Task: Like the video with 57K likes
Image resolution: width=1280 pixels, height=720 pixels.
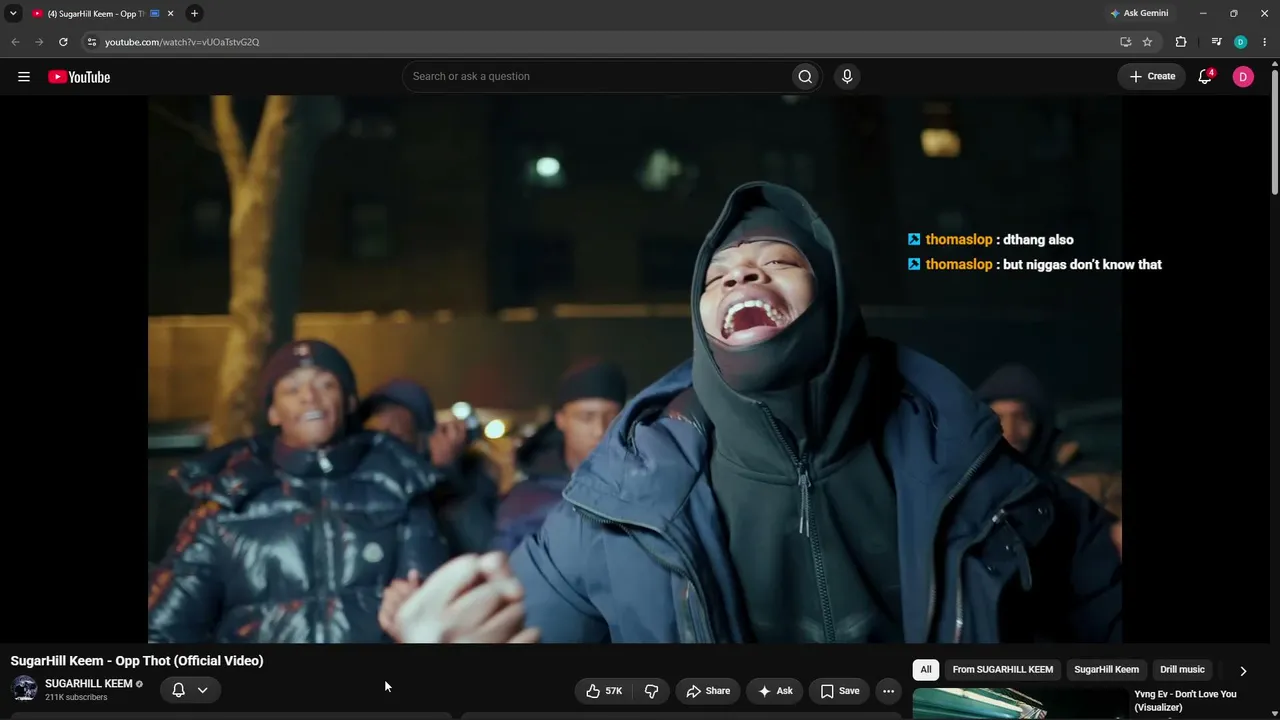Action: [604, 691]
